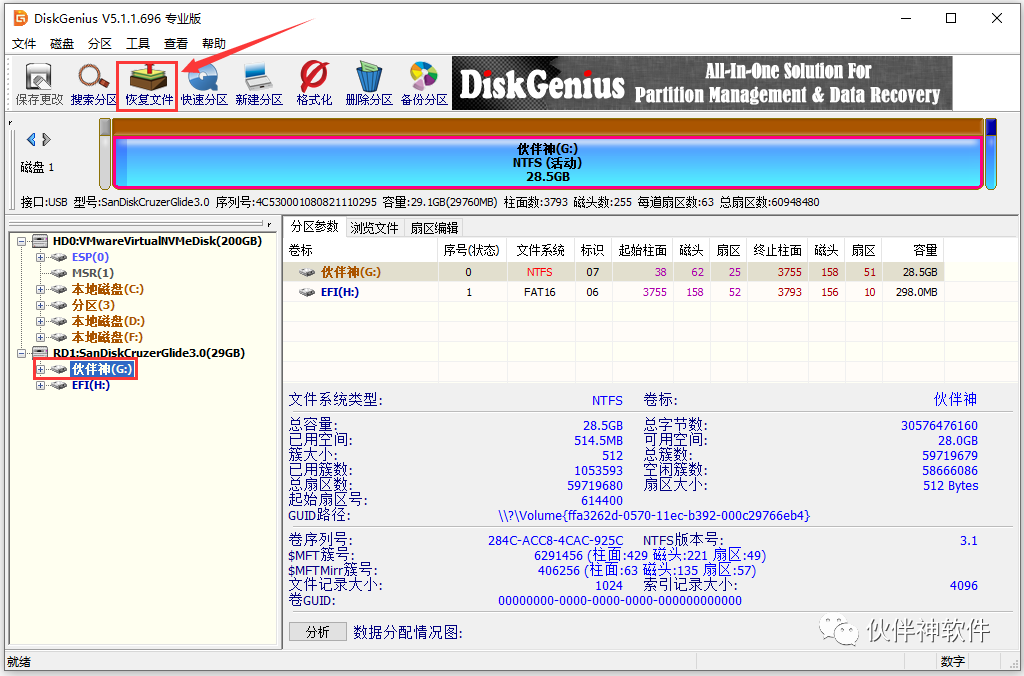Click the drive icon beside MSR(1)
This screenshot has width=1024, height=676.
point(59,273)
